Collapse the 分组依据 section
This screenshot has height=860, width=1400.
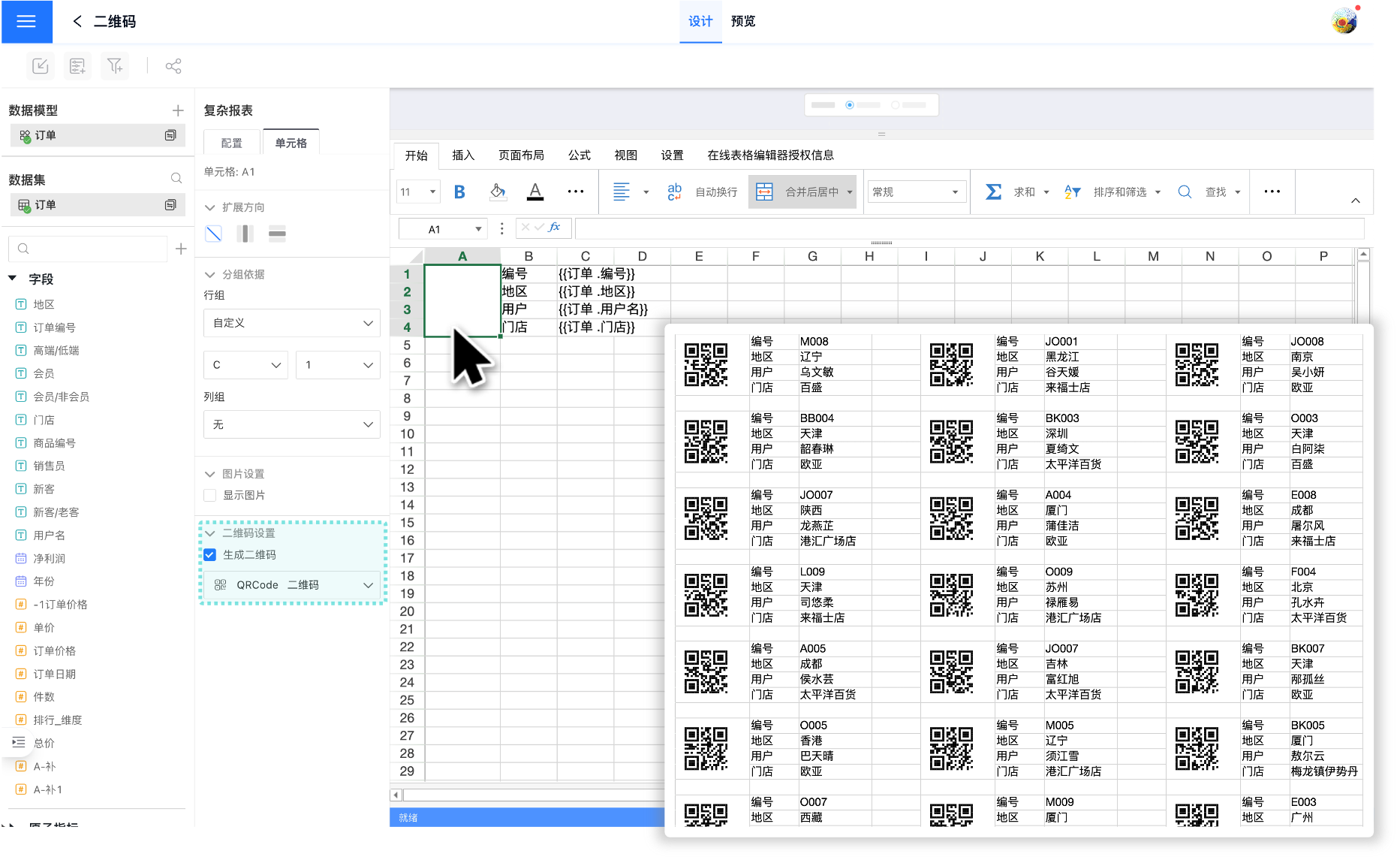coord(210,274)
